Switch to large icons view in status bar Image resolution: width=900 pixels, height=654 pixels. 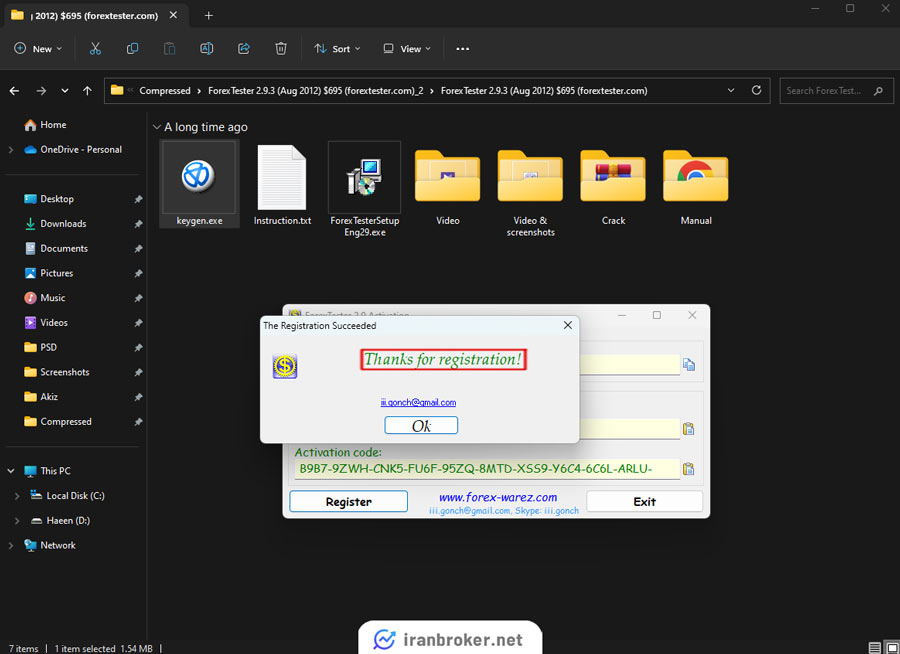point(892,648)
